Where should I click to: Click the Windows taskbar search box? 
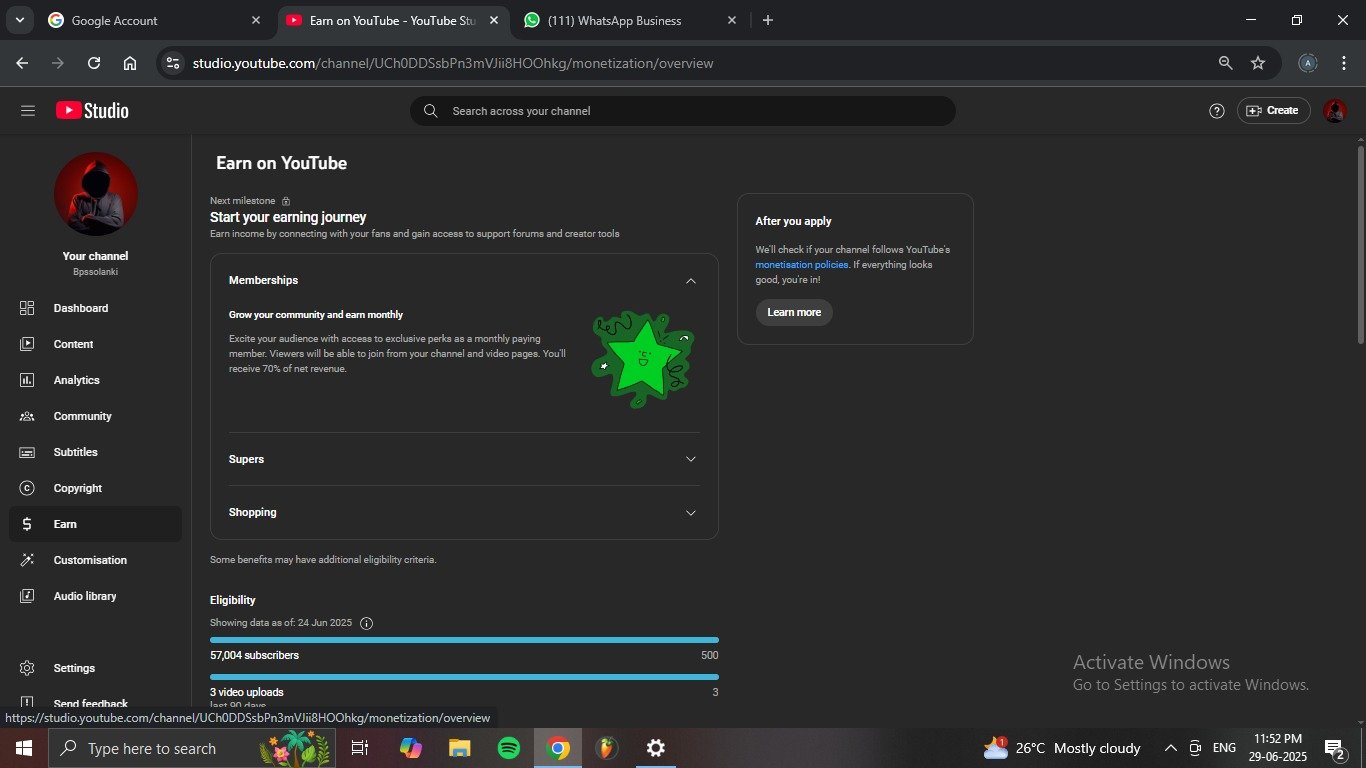tap(193, 748)
